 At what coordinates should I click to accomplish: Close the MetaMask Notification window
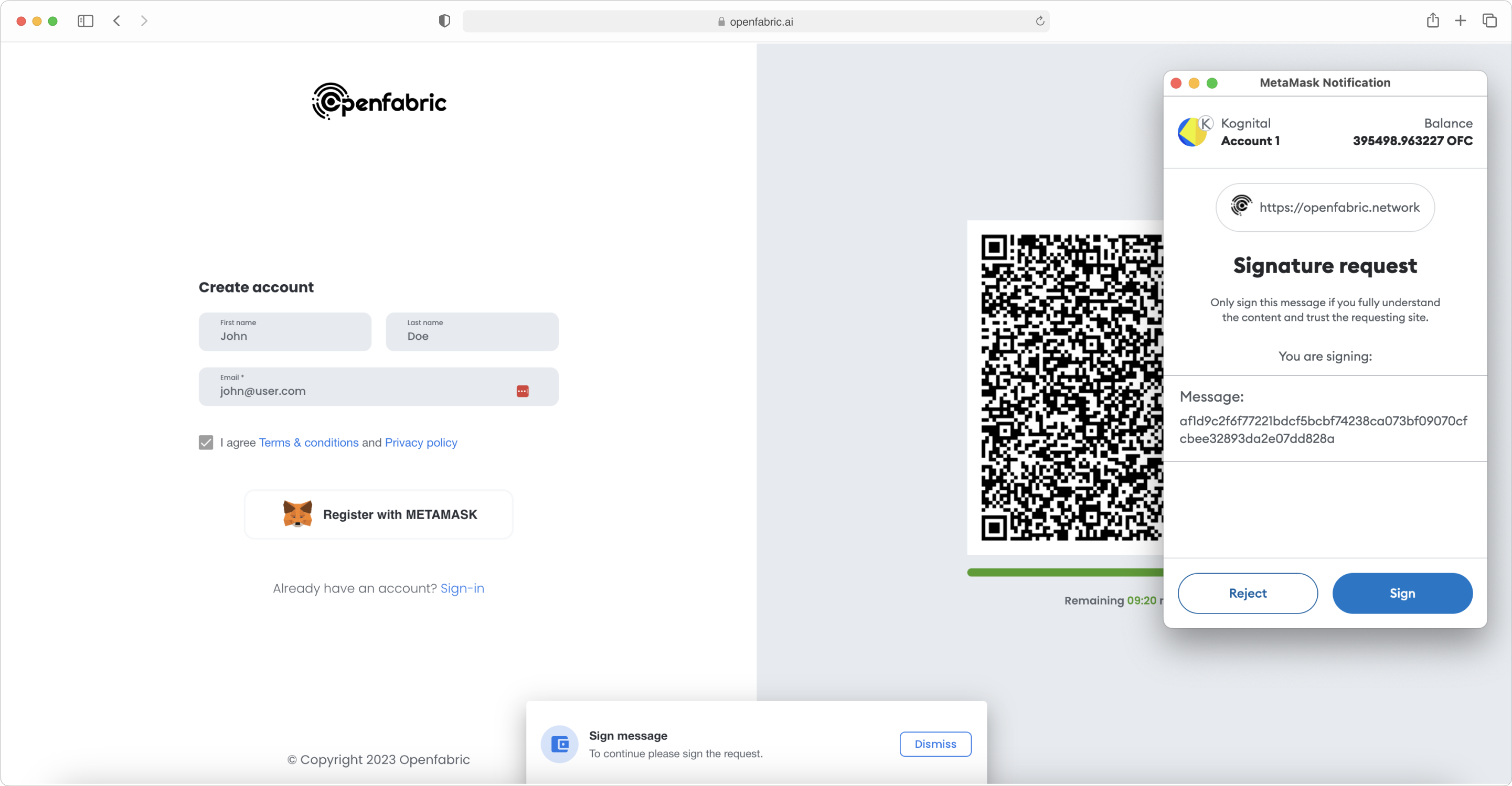click(x=1176, y=83)
